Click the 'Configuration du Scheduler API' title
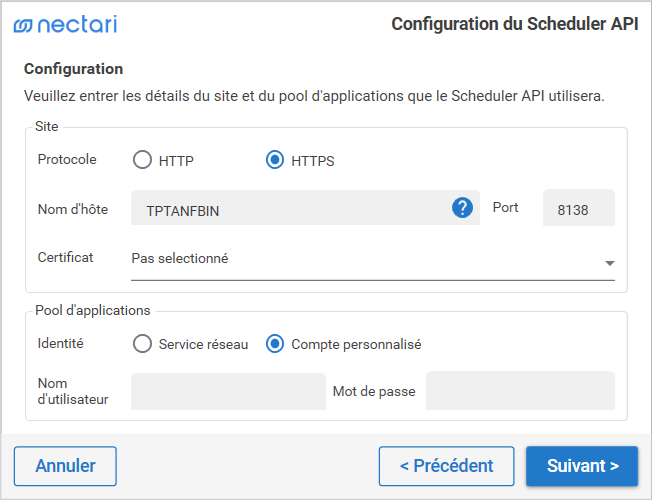 pos(514,25)
